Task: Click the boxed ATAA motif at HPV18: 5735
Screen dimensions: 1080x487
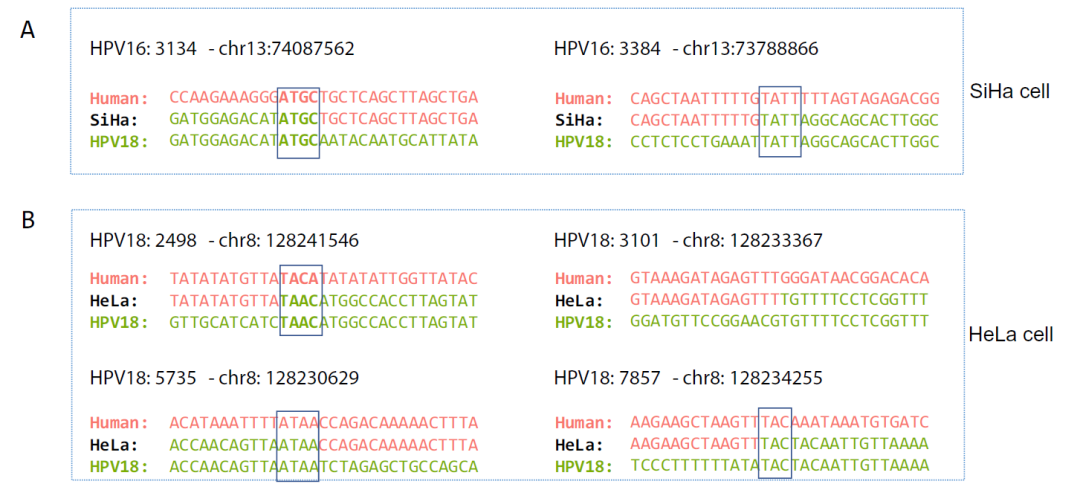Action: [298, 444]
